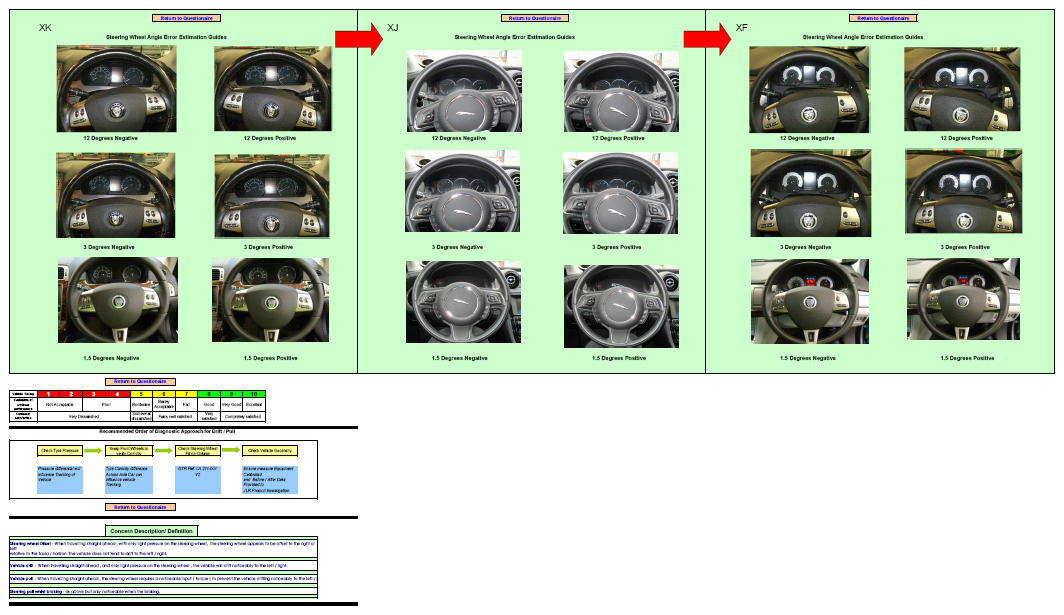Click the XK model label

point(45,28)
